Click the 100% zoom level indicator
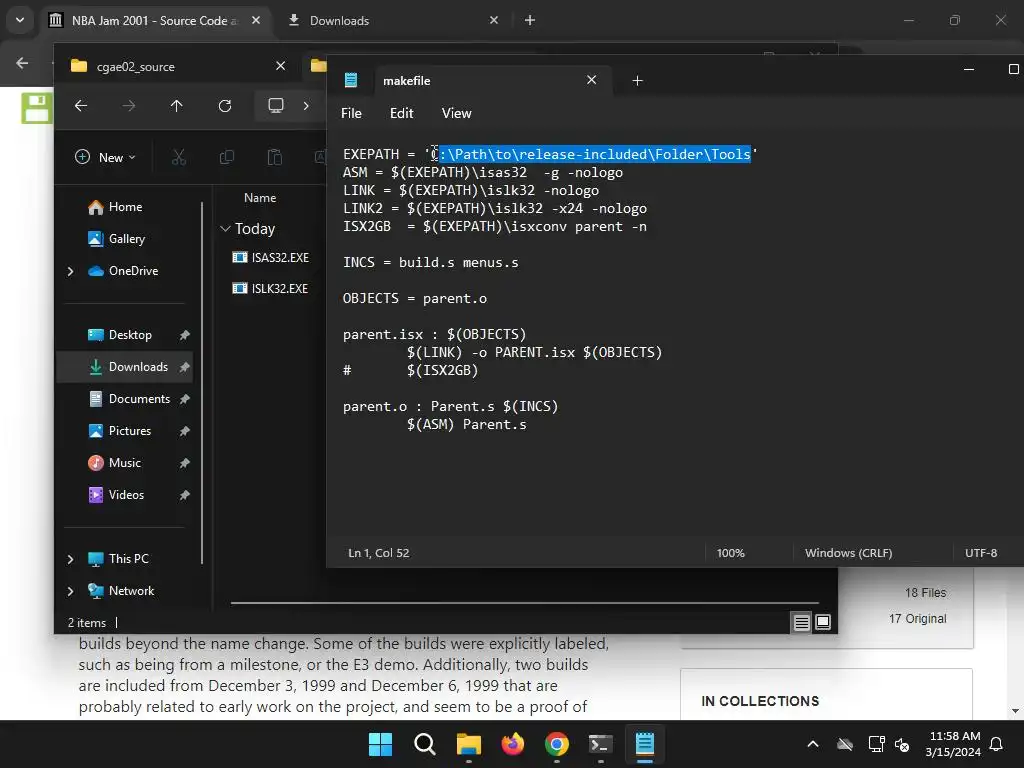Screen dimensions: 1024x768 (730, 553)
